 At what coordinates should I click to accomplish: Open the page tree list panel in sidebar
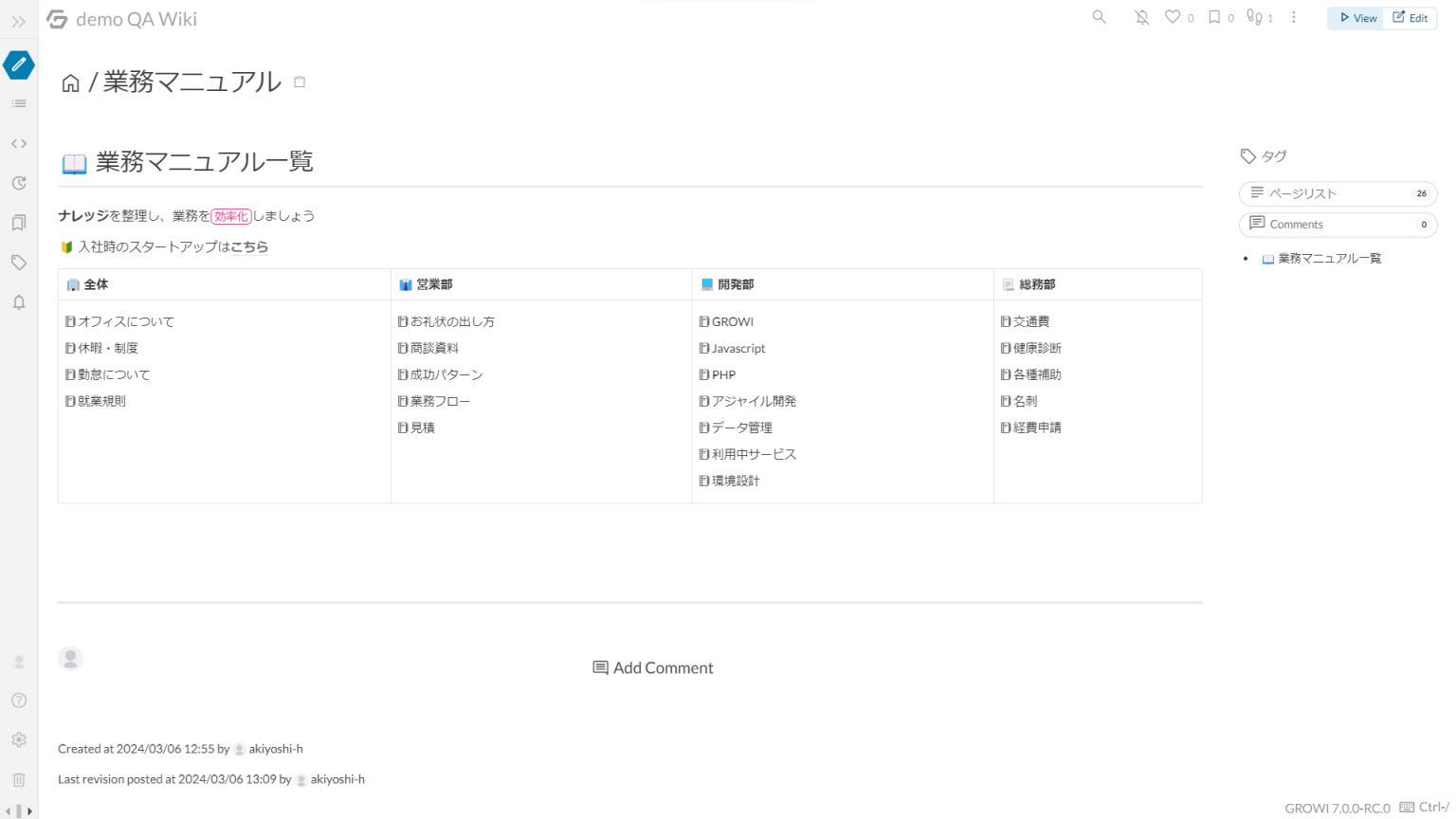tap(18, 103)
